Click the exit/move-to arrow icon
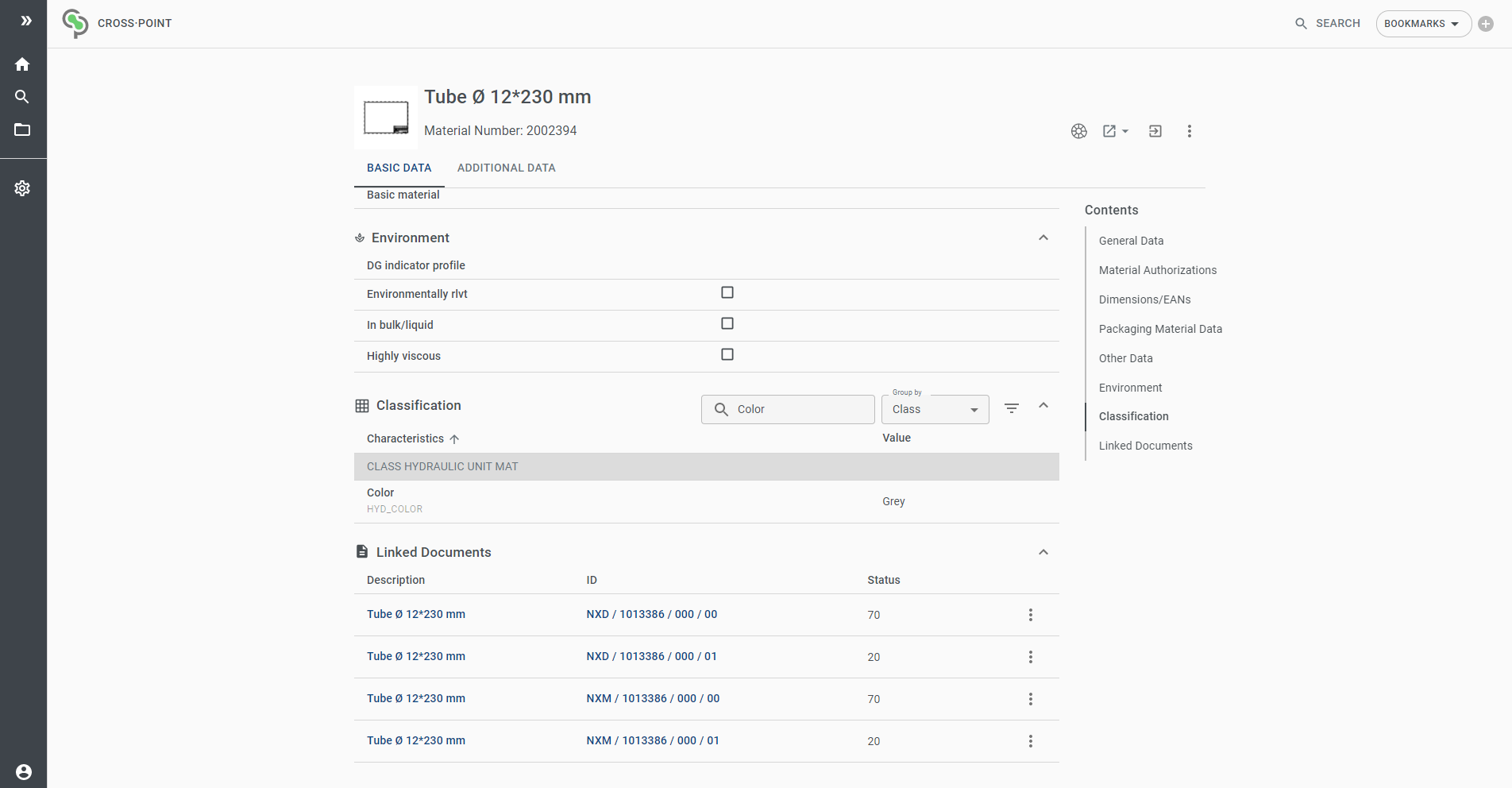The height and width of the screenshot is (788, 1512). 1155,131
